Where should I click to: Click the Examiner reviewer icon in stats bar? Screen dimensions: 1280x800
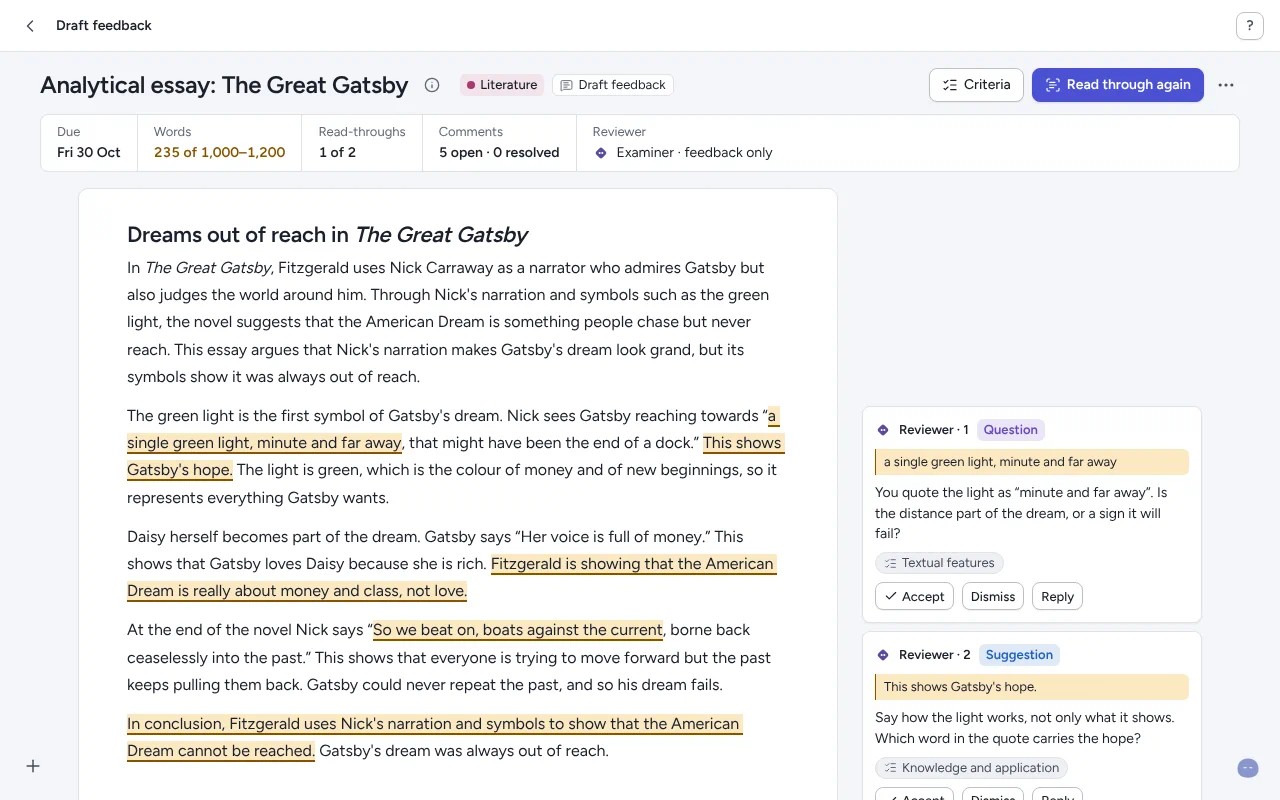601,153
